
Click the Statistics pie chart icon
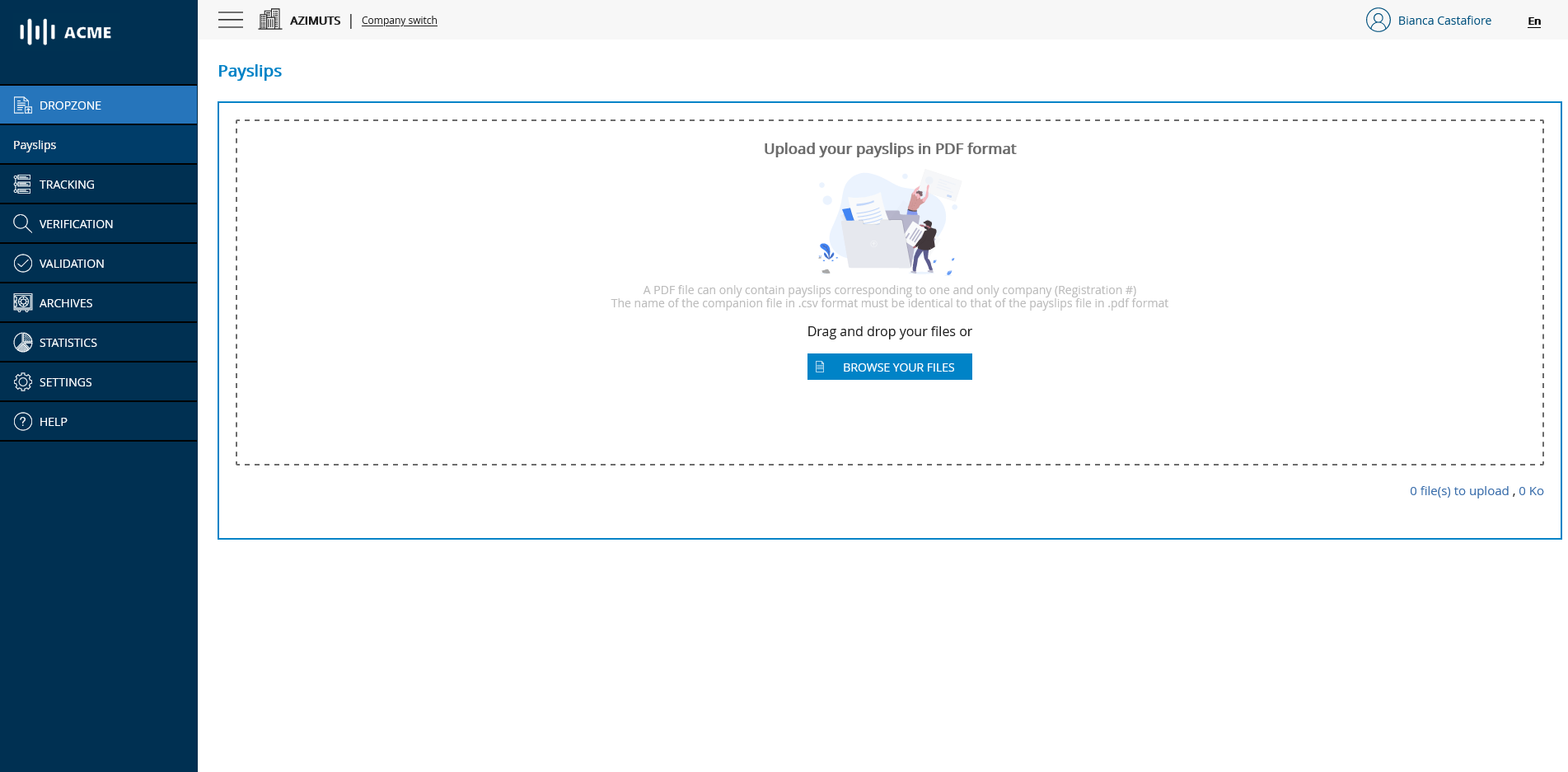coord(22,342)
